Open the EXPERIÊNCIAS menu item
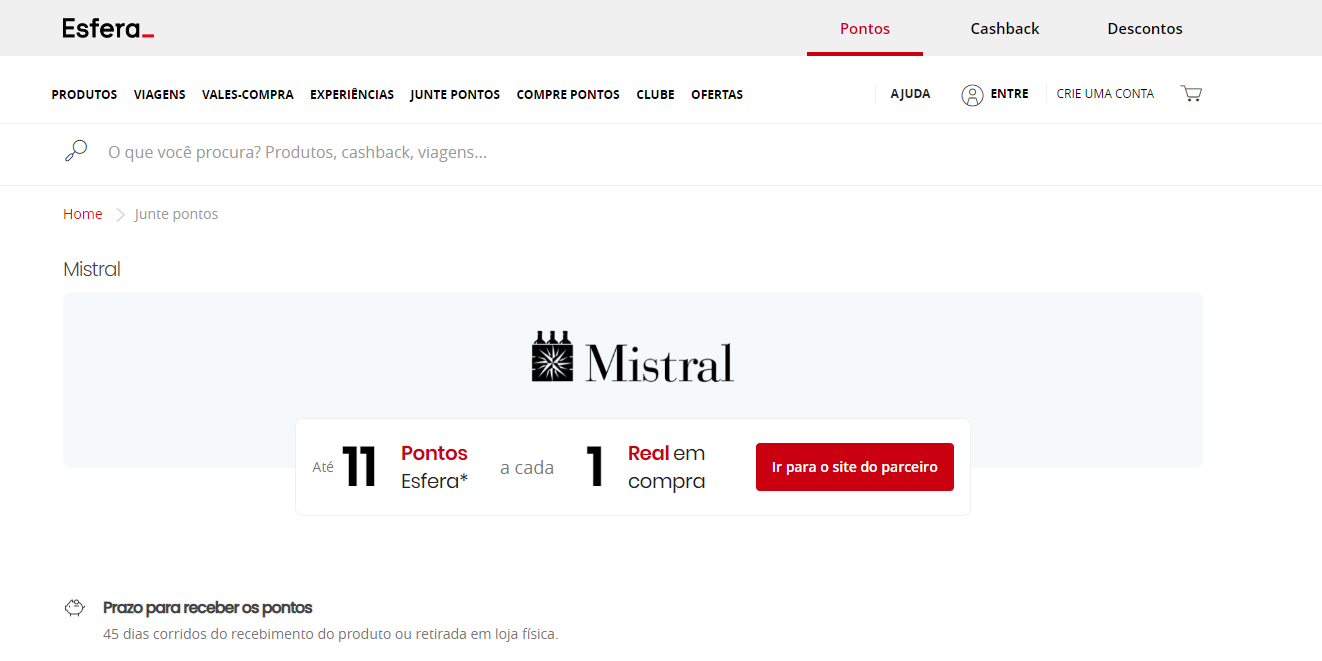Screen dimensions: 1322x661 click(x=352, y=94)
